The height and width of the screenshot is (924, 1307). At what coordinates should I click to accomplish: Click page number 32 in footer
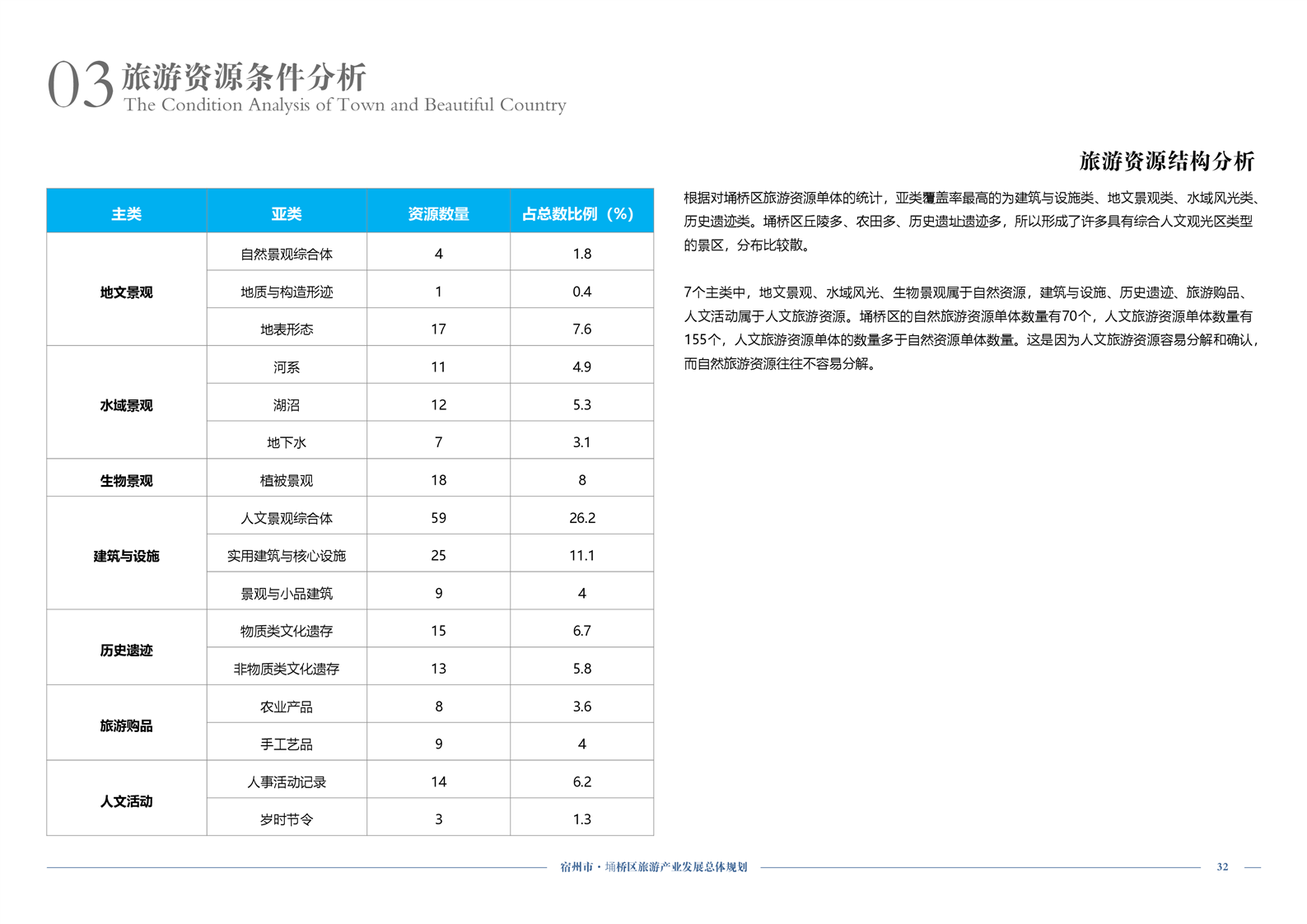click(x=1222, y=866)
